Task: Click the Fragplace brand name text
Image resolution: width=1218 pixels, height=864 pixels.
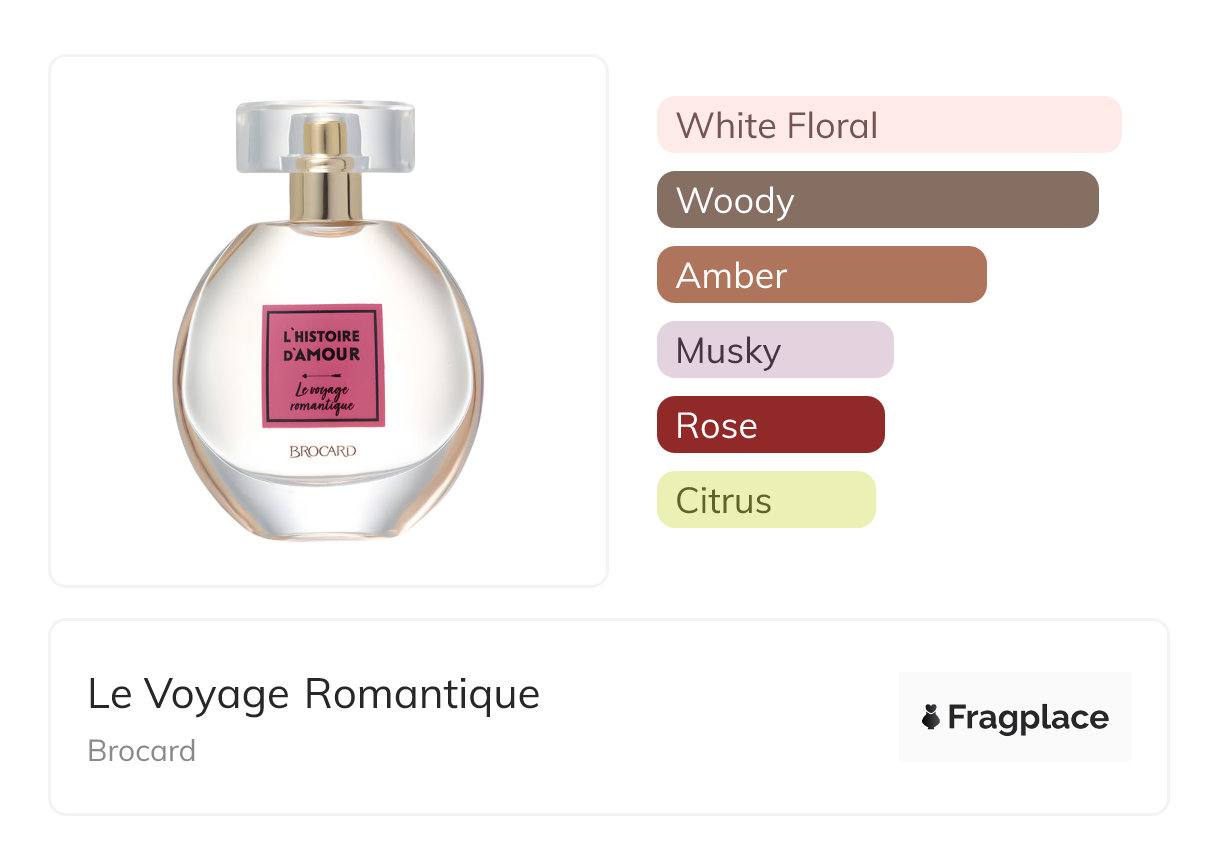Action: [1028, 718]
